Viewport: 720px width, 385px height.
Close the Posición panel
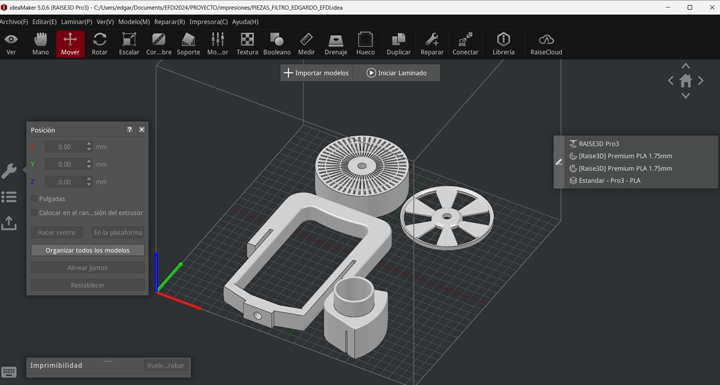click(142, 130)
